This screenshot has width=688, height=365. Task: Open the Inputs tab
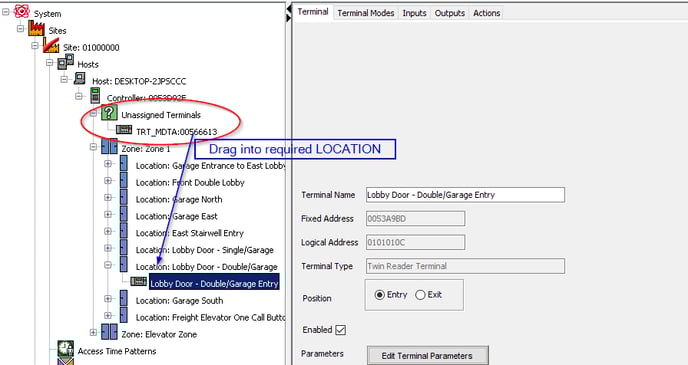[x=415, y=13]
